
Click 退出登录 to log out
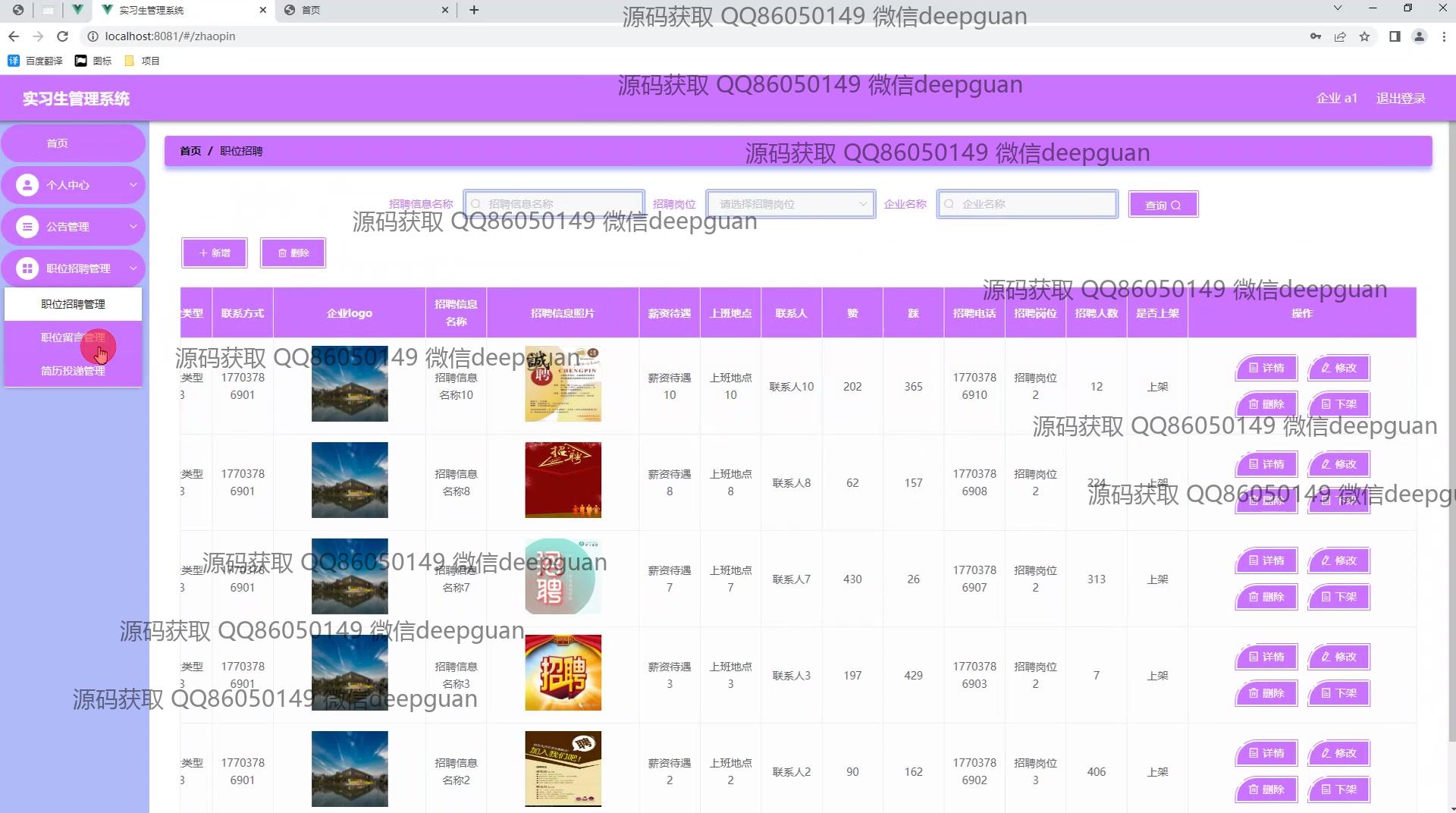click(1400, 99)
